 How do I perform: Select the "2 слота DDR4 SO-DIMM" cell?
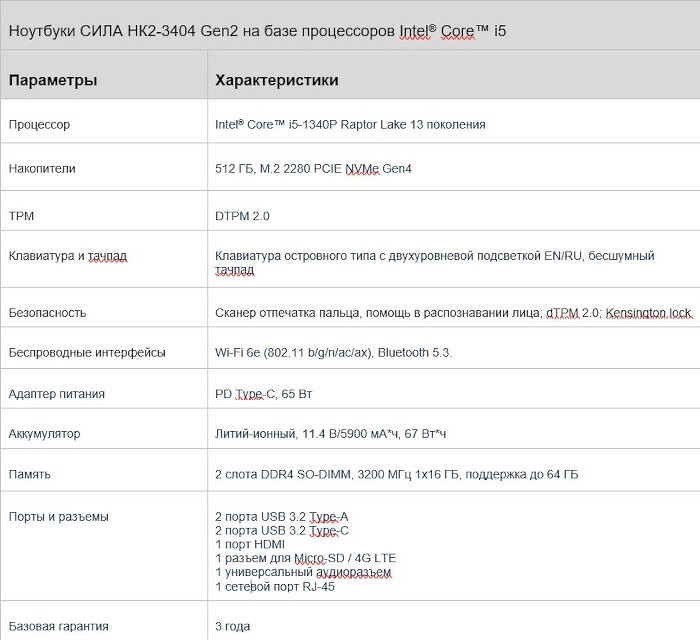396,474
